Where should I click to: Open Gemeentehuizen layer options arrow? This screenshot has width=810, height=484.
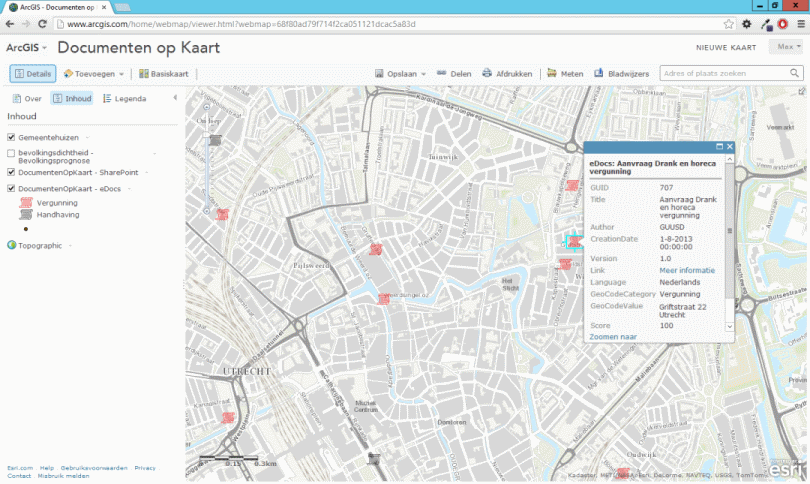coord(87,137)
